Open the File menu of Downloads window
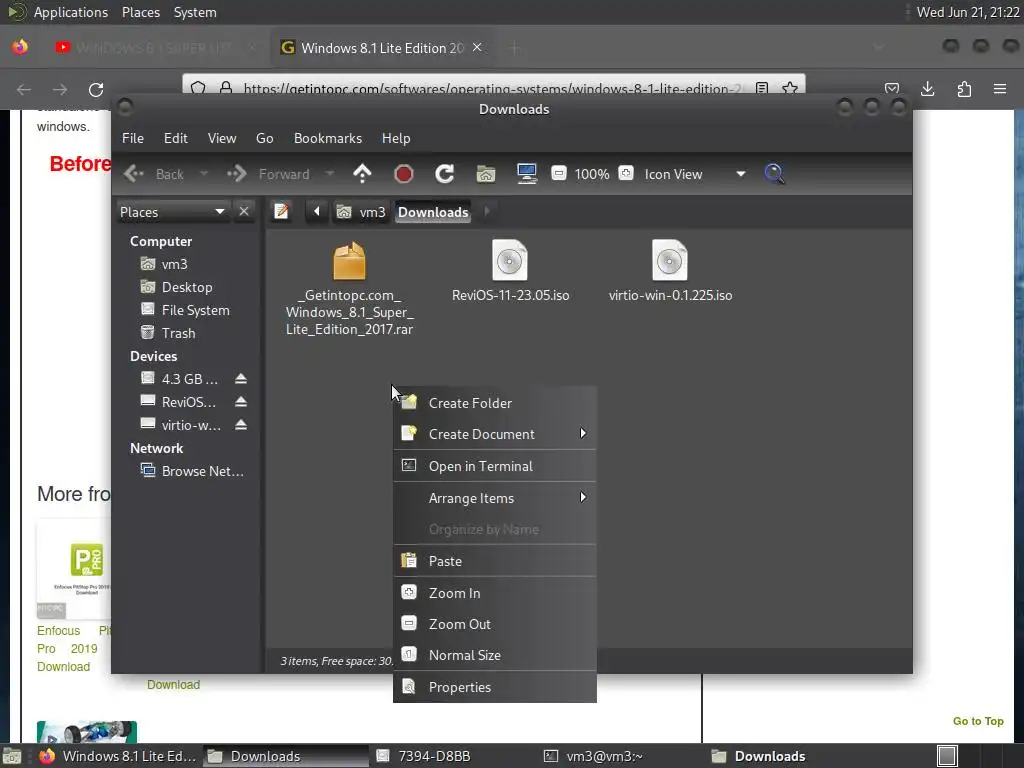The height and width of the screenshot is (768, 1024). (133, 138)
